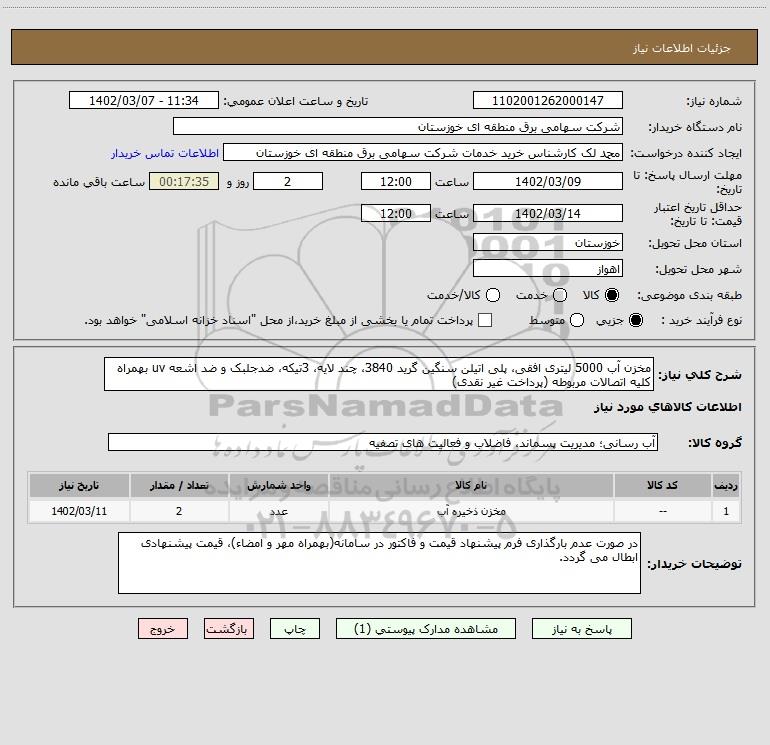Viewport: 770px width, 745px height.
Task: Click the goods group field آب رسانی
Action: pos(383,442)
